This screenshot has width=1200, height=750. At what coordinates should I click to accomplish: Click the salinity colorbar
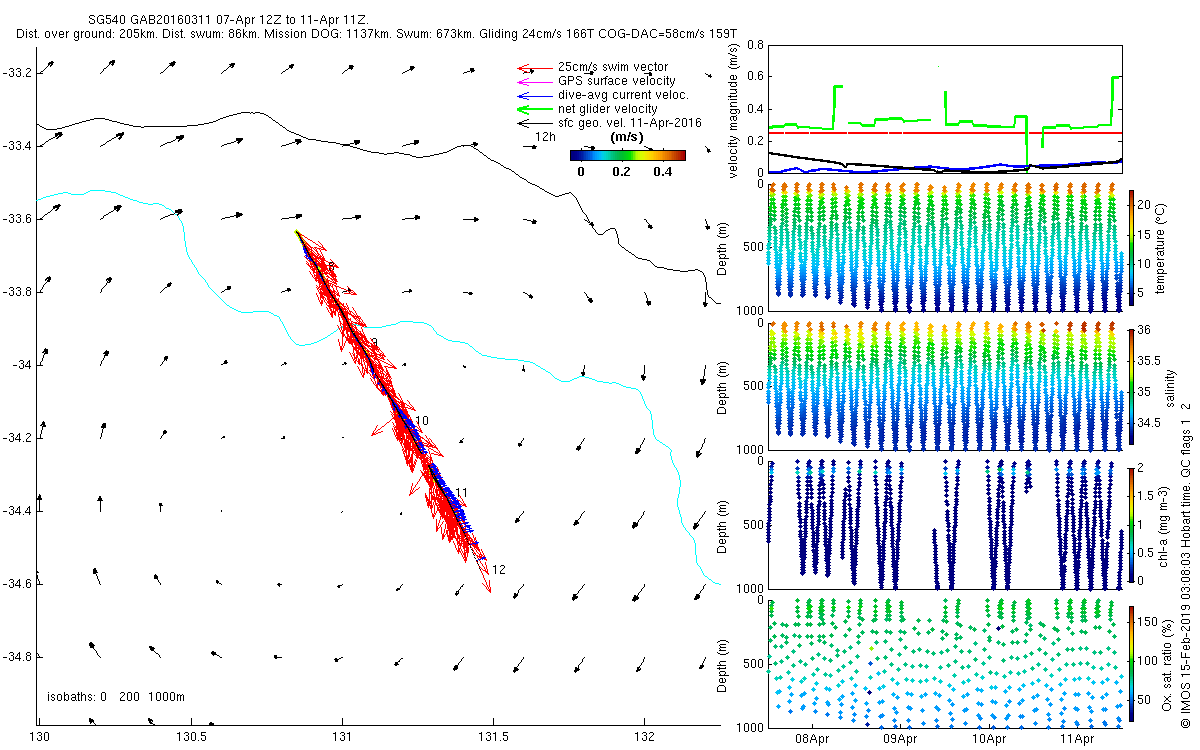pos(1131,388)
